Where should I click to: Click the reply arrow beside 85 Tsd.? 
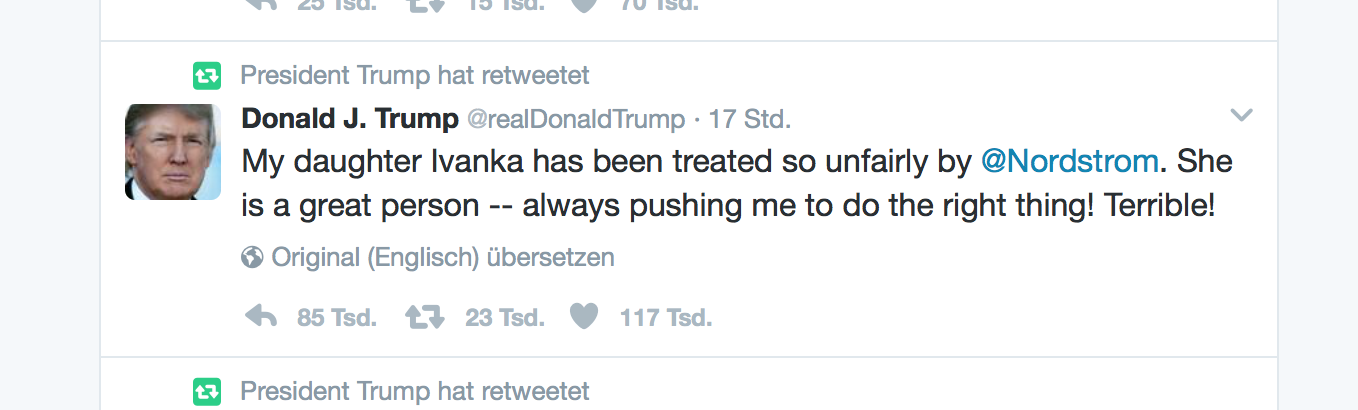(261, 318)
